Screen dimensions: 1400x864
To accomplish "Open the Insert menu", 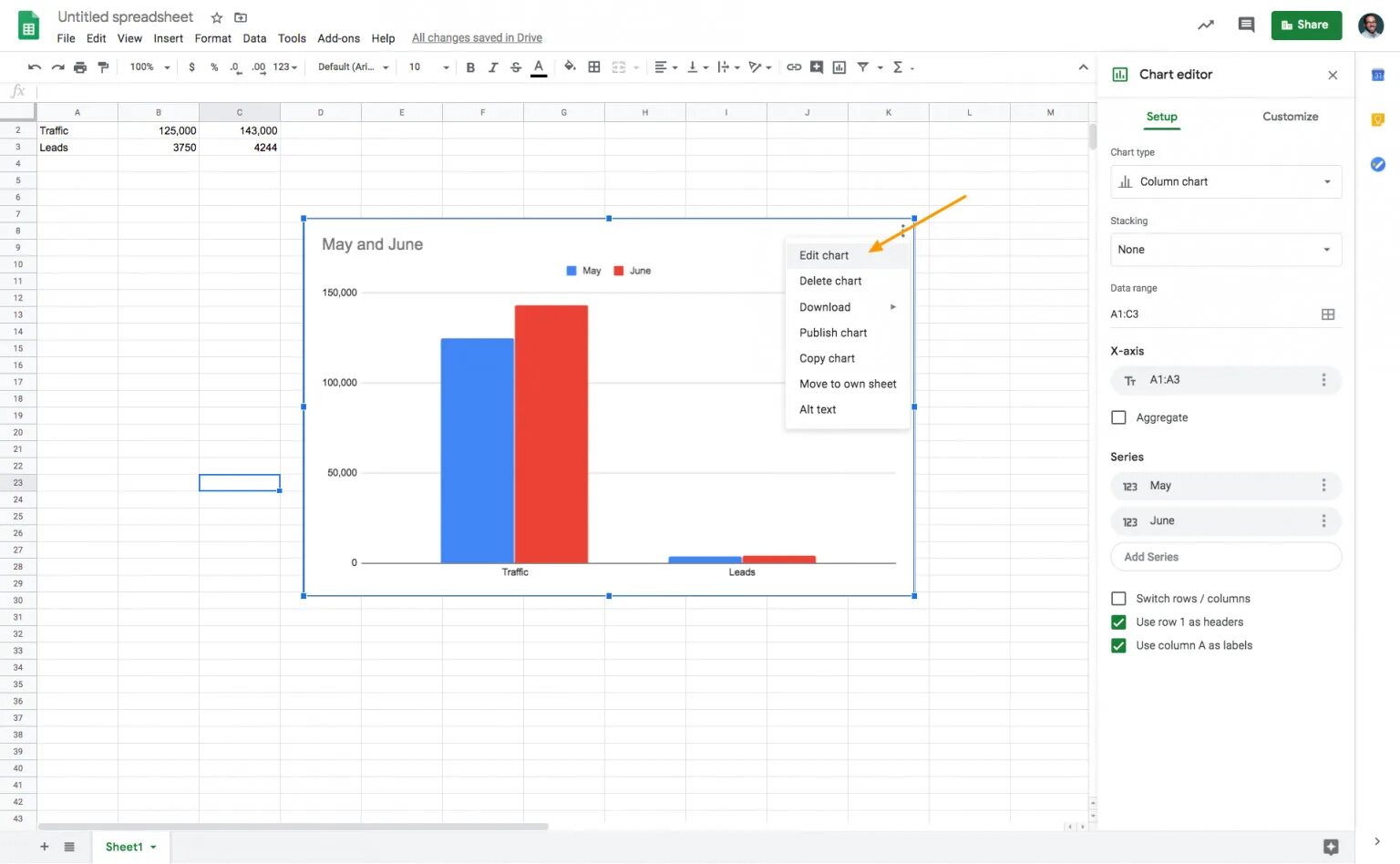I will (168, 38).
